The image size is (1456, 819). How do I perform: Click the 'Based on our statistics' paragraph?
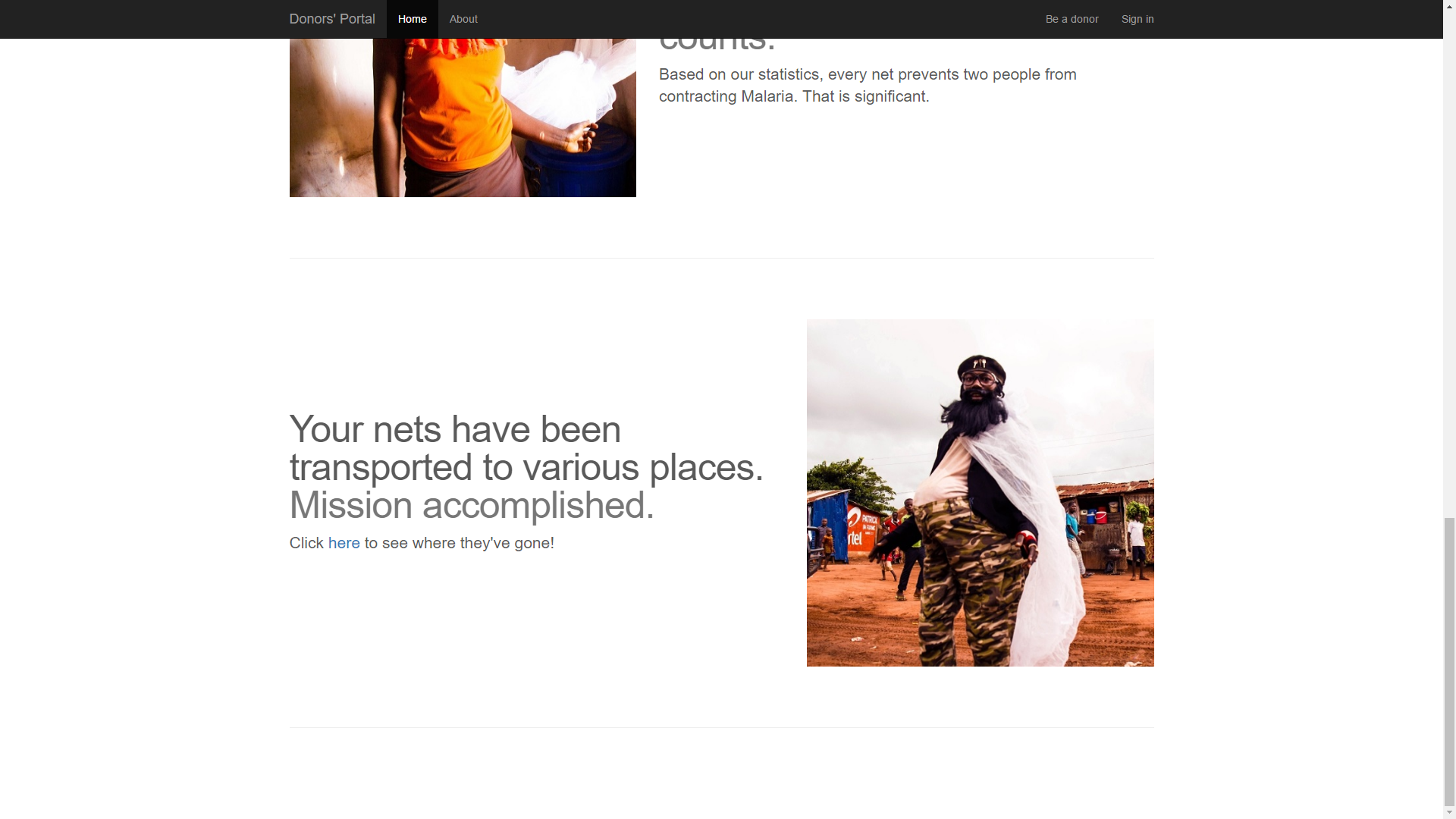[868, 86]
